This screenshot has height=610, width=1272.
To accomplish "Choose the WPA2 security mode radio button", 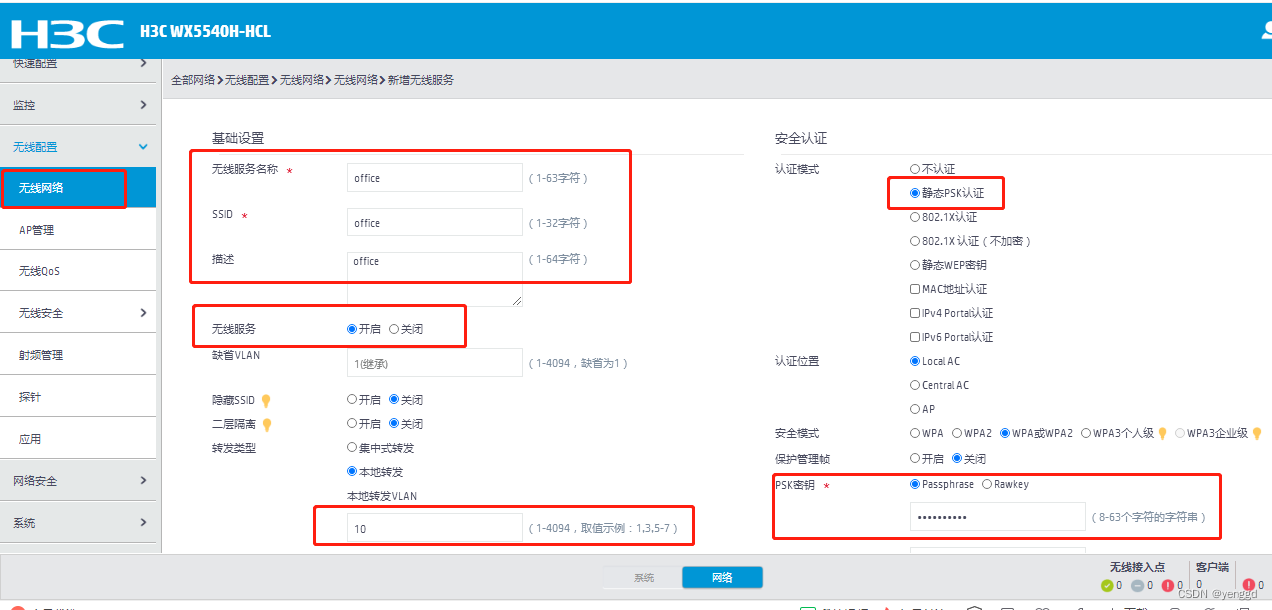I will pyautogui.click(x=958, y=434).
